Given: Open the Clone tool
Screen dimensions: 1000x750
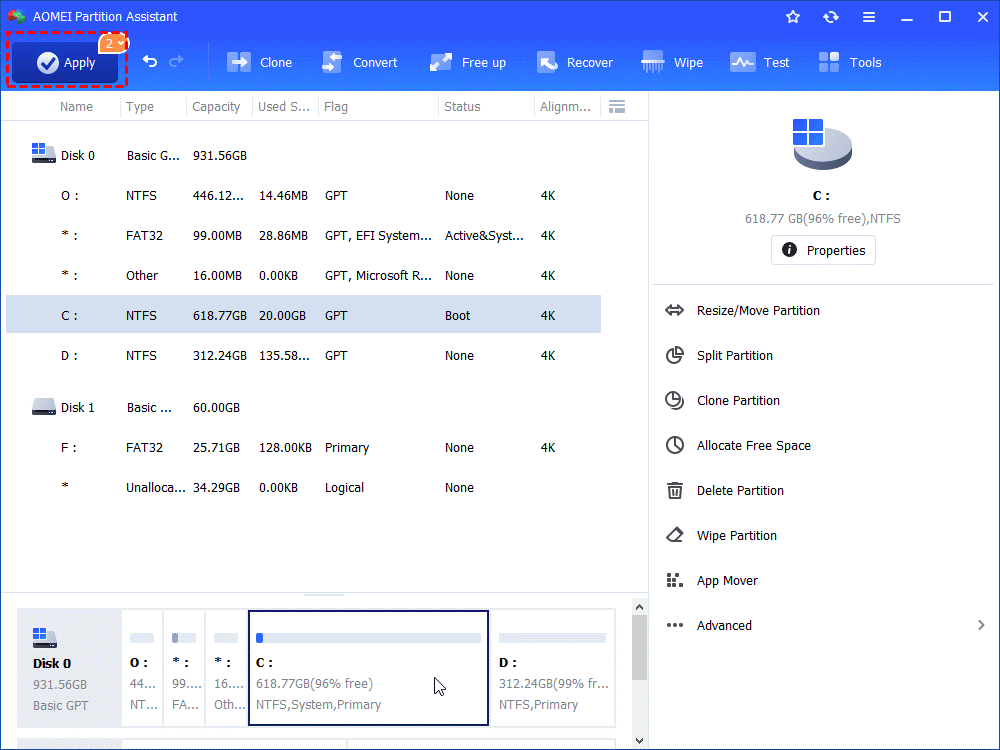Looking at the screenshot, I should 259,62.
